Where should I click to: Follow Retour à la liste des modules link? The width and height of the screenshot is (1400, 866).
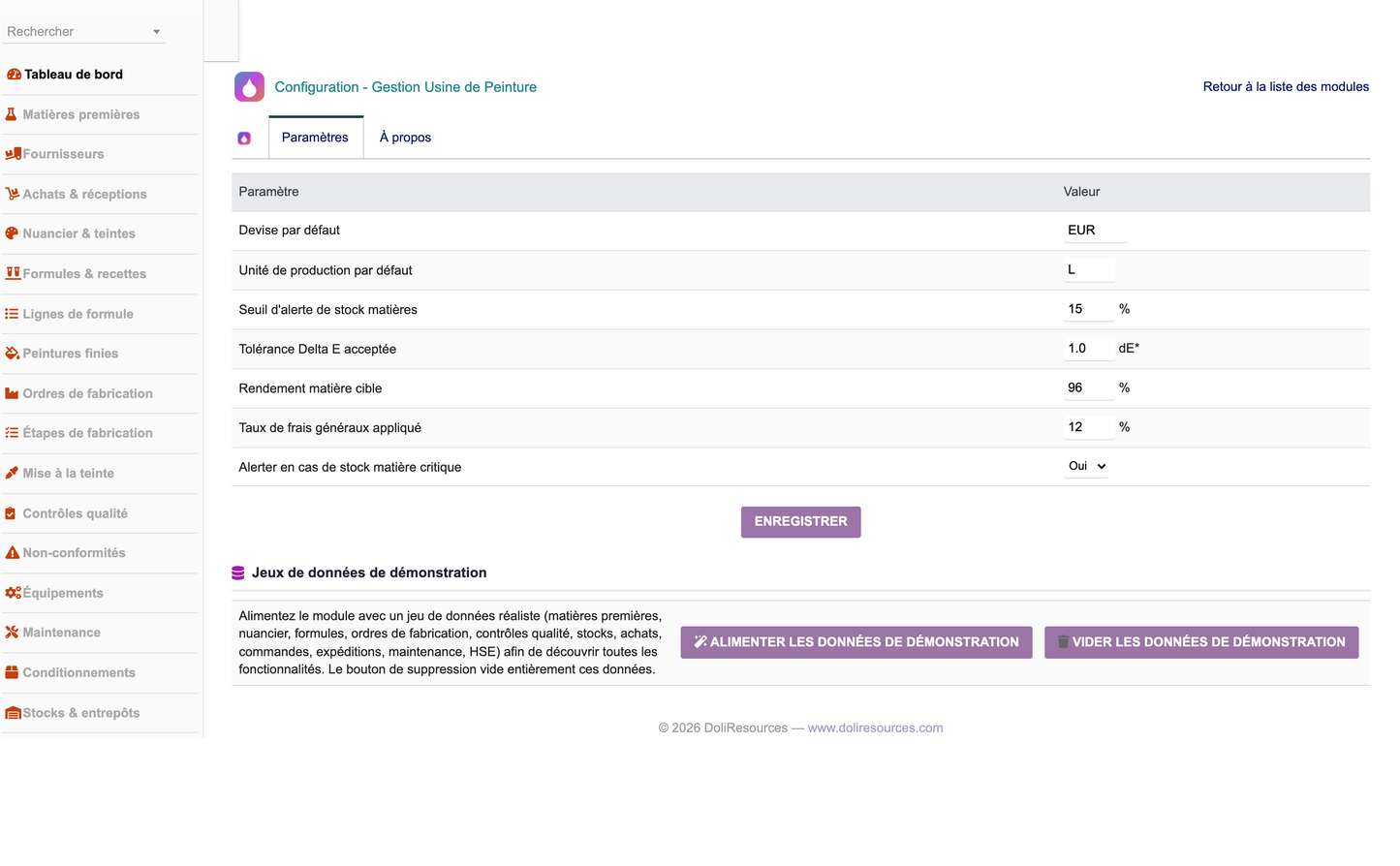[x=1286, y=87]
